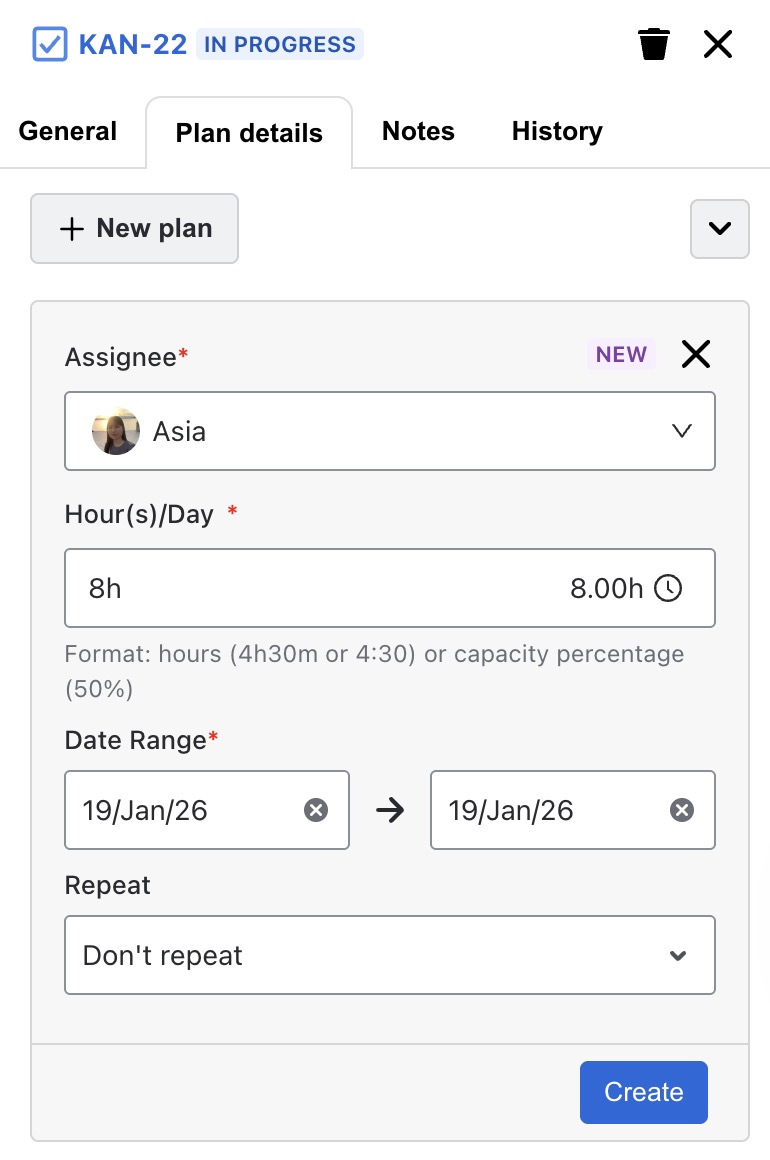Click Asia's avatar picture
The image size is (770, 1160).
pos(115,431)
